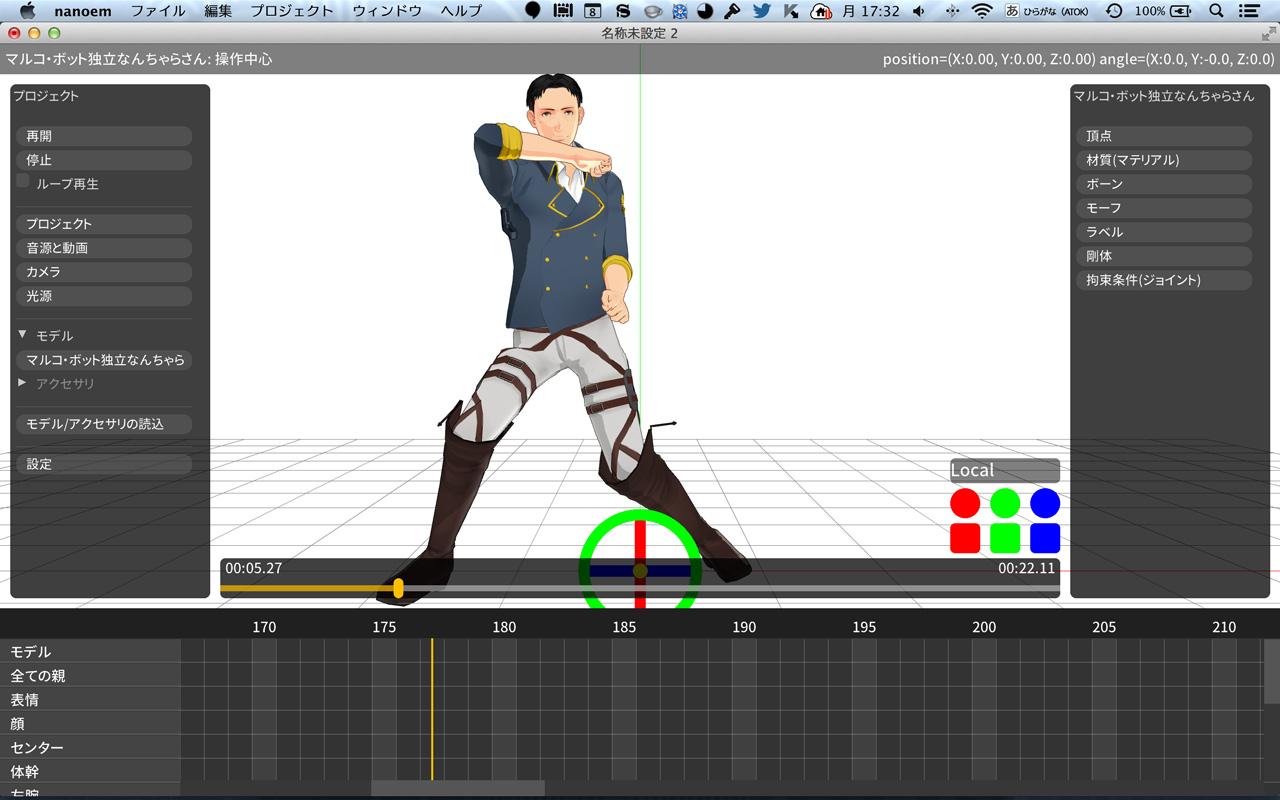Select the blue Z-axis translation square handle

tap(1043, 537)
